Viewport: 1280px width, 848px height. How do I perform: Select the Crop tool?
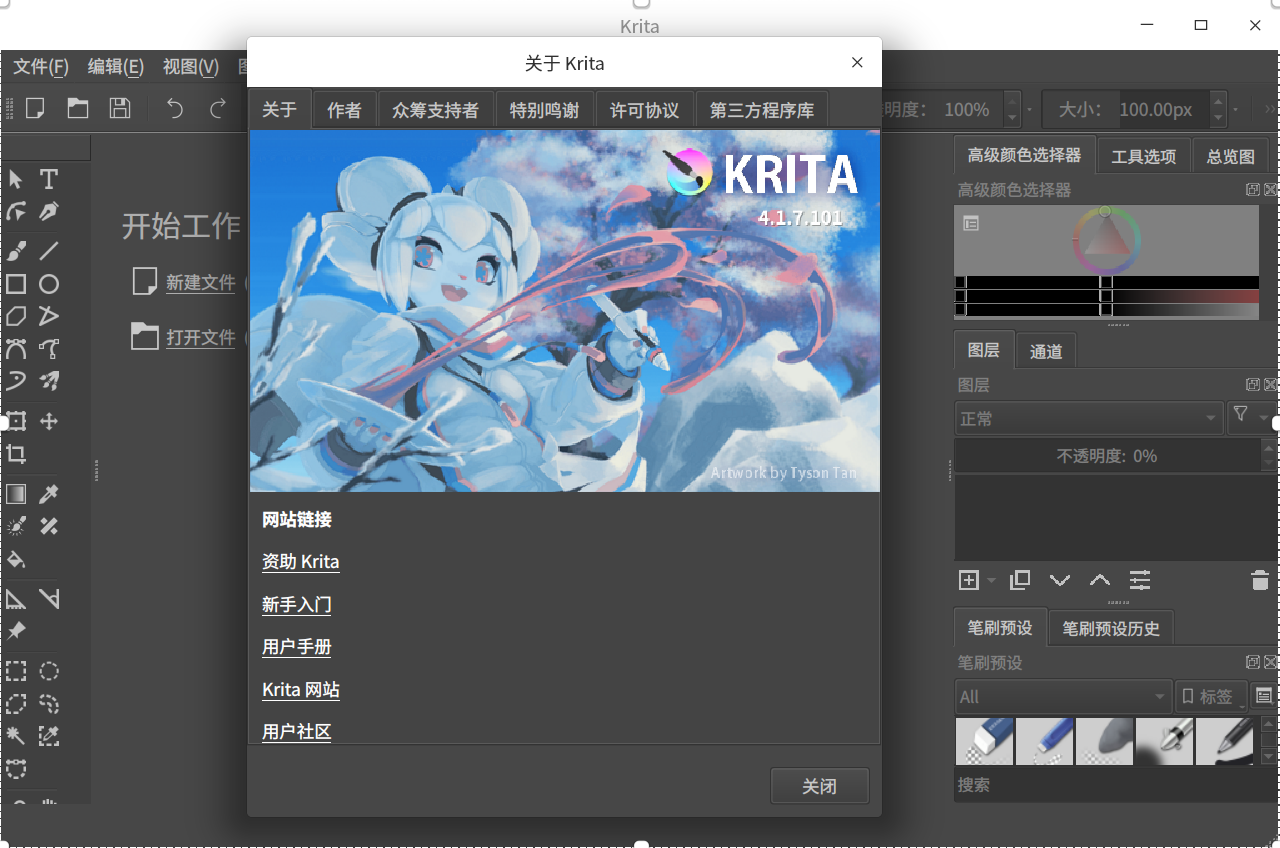pos(16,454)
